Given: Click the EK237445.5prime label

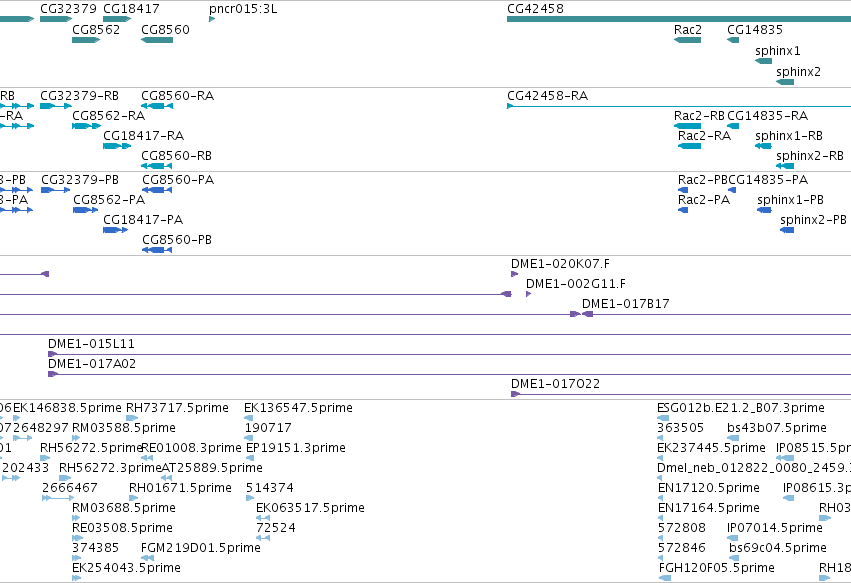Looking at the screenshot, I should (x=711, y=448).
